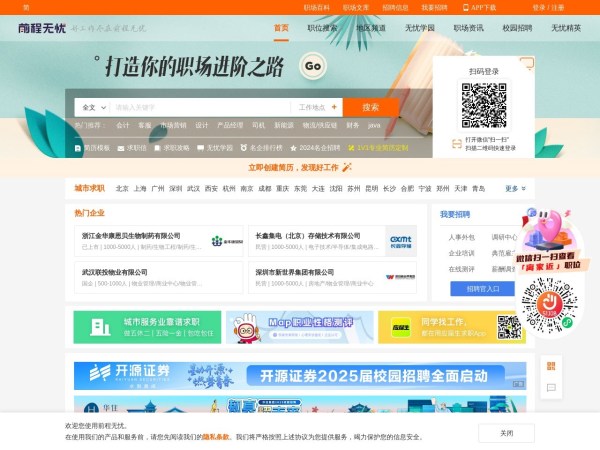Click the login QR code
The height and width of the screenshot is (450, 600).
(x=484, y=103)
